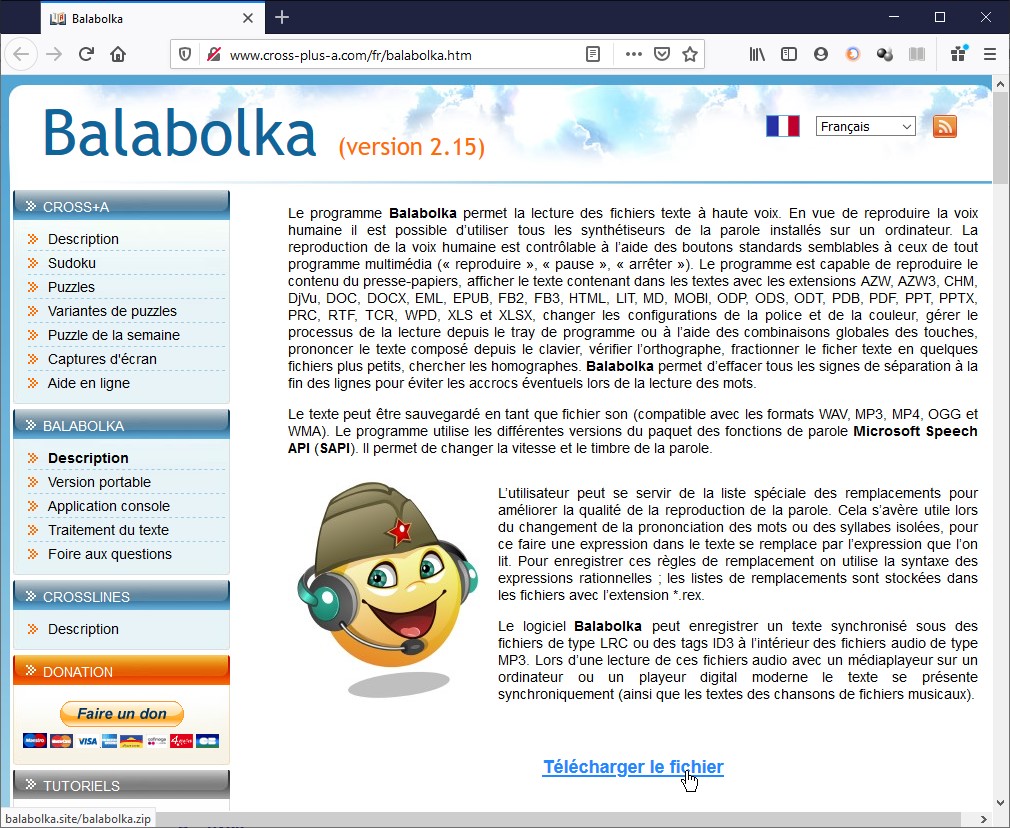This screenshot has width=1010, height=828.
Task: Open a new browser tab
Action: click(281, 17)
